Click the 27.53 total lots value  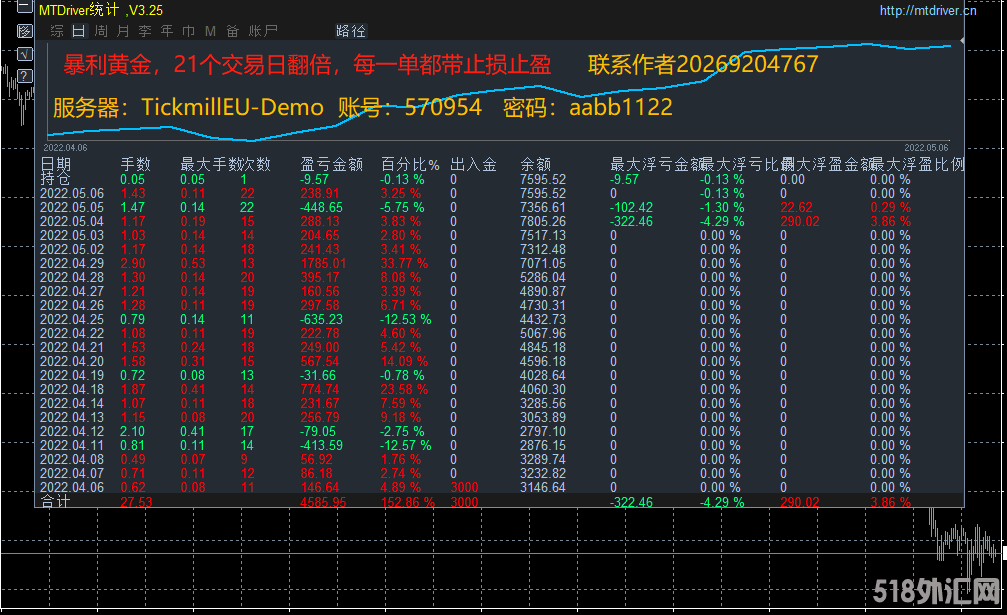(x=136, y=502)
